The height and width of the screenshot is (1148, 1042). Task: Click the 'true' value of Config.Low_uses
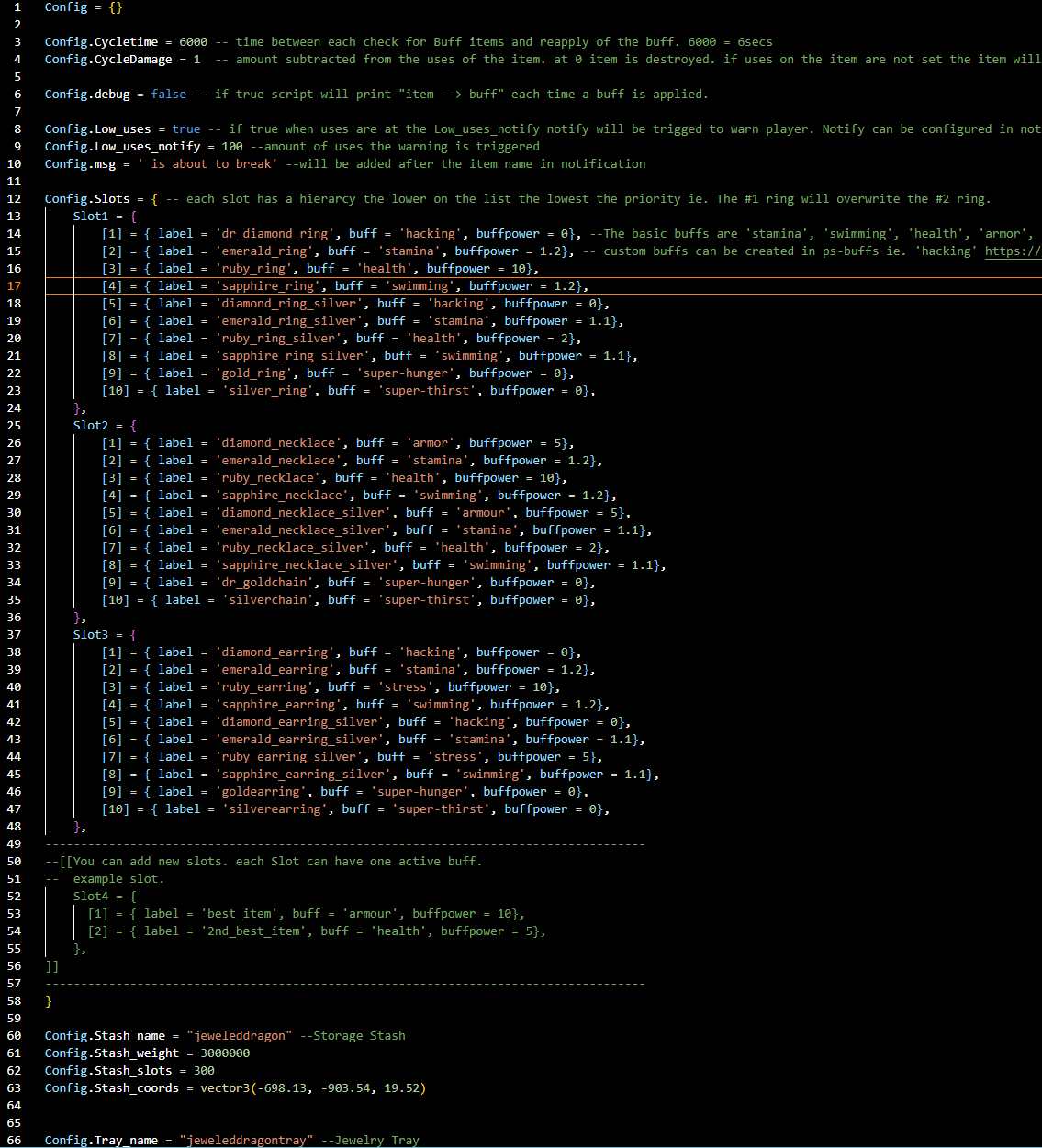(x=185, y=129)
